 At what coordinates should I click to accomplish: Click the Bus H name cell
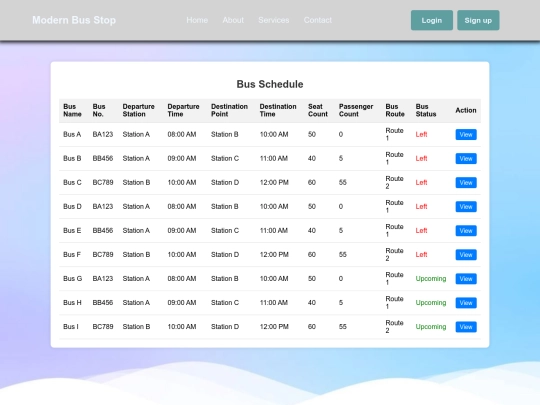(72, 303)
